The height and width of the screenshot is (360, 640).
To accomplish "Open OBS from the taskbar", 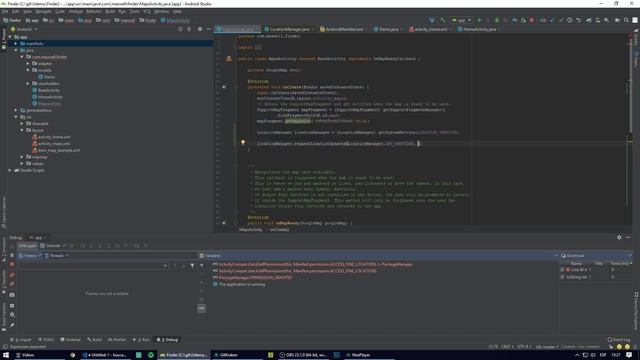I will pos(303,355).
